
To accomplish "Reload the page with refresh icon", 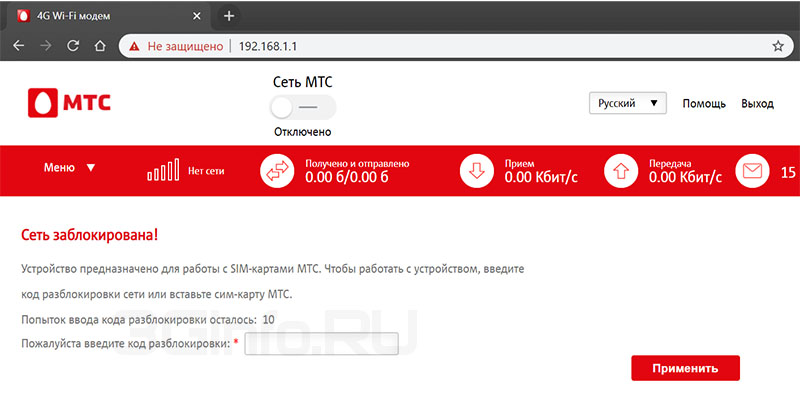I will 73,46.
